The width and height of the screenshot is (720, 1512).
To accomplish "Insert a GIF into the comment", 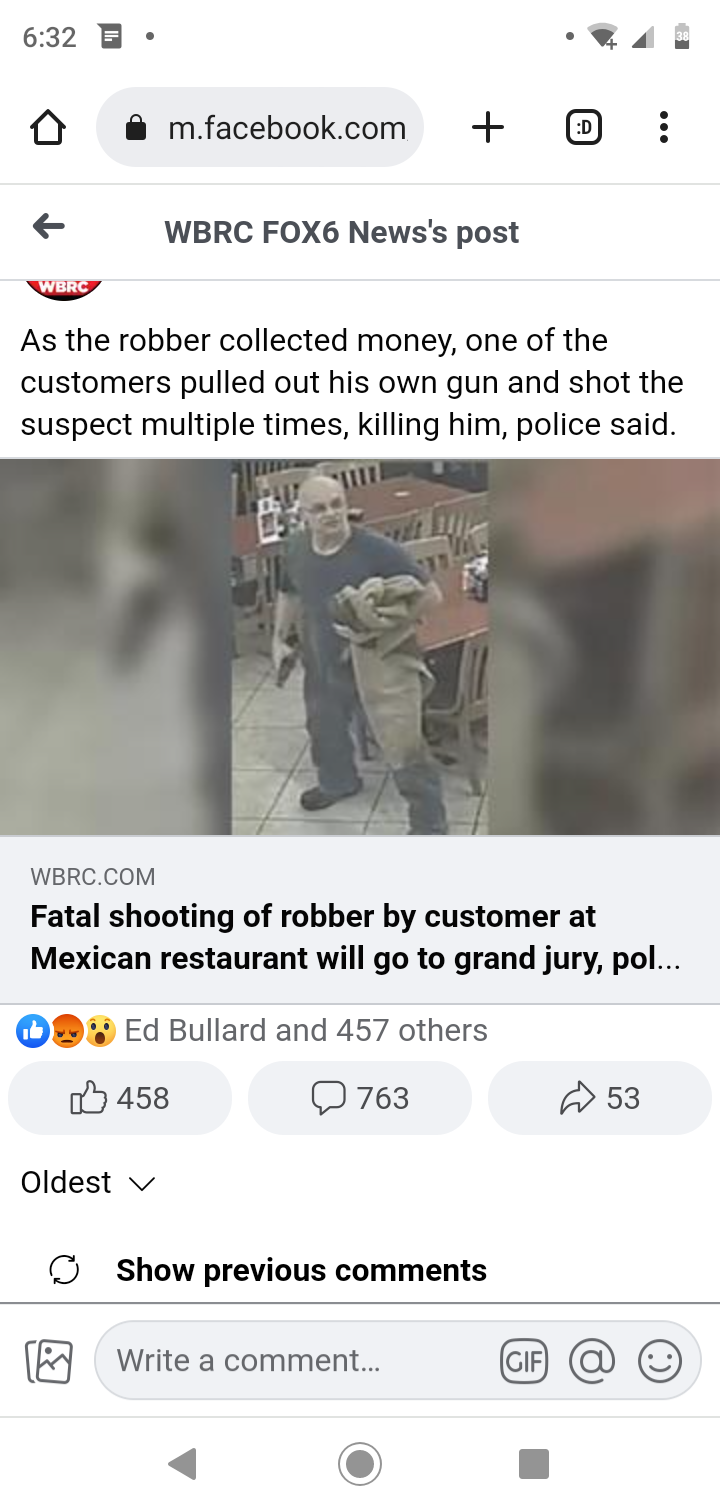I will tap(524, 1361).
